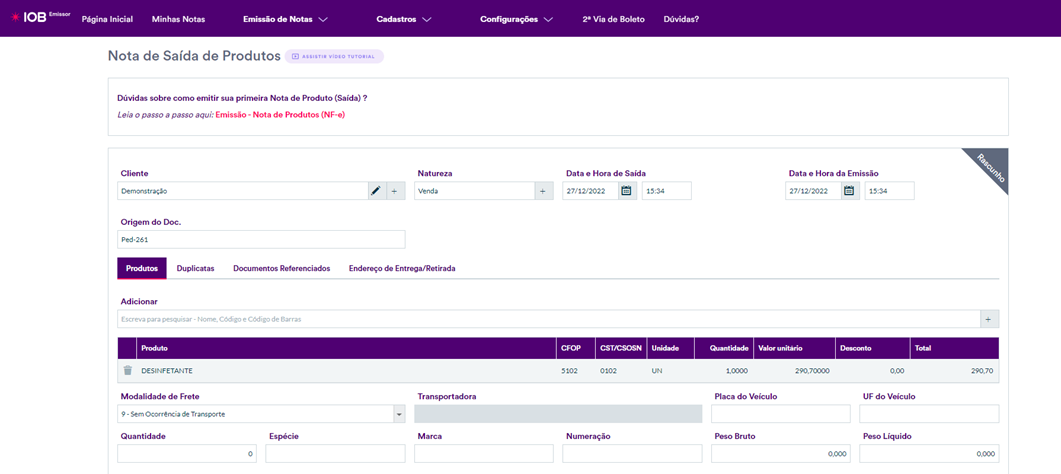Switch to the Duplicatas tab

(195, 268)
